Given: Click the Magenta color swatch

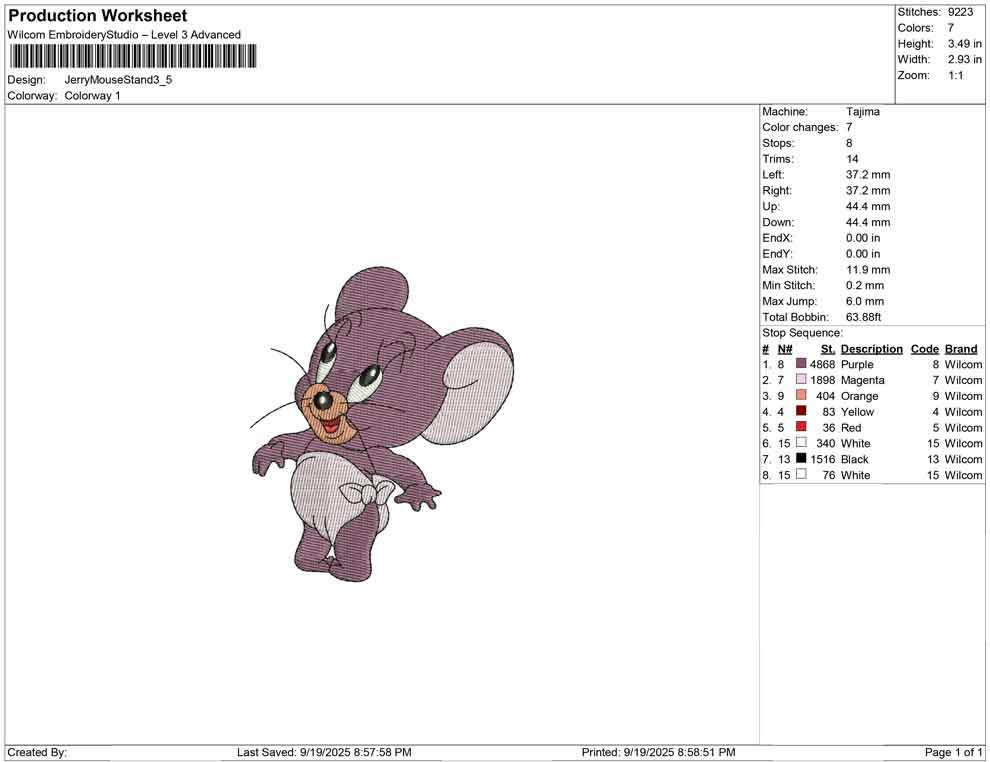Looking at the screenshot, I should click(x=801, y=379).
